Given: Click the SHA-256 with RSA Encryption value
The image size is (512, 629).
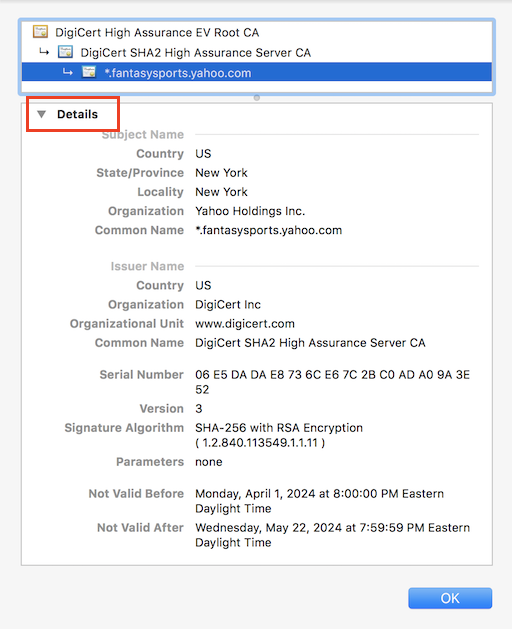Looking at the screenshot, I should click(279, 428).
